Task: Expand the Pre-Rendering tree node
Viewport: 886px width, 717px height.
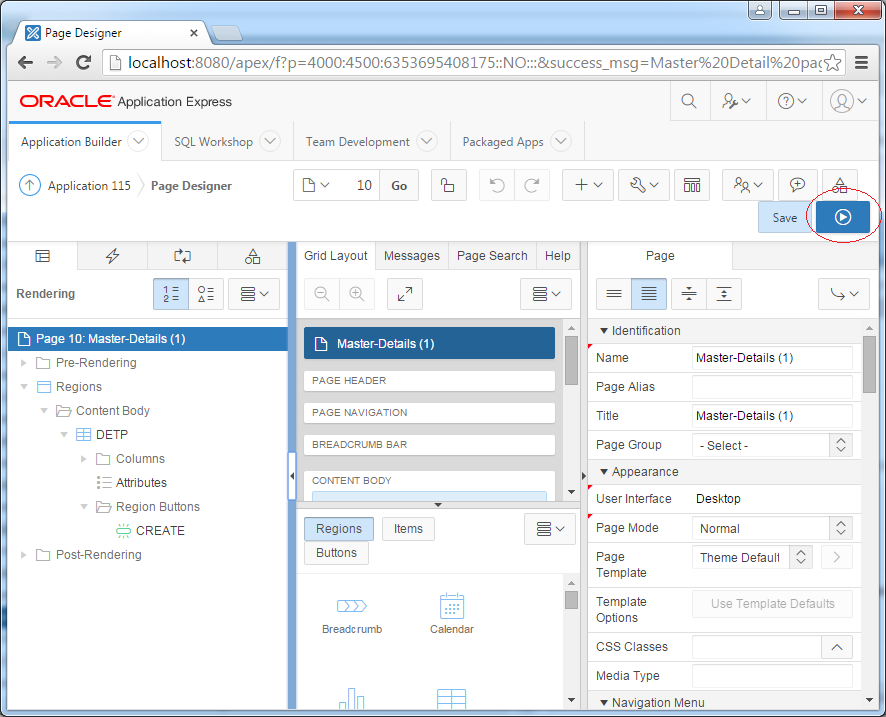Action: click(x=24, y=363)
